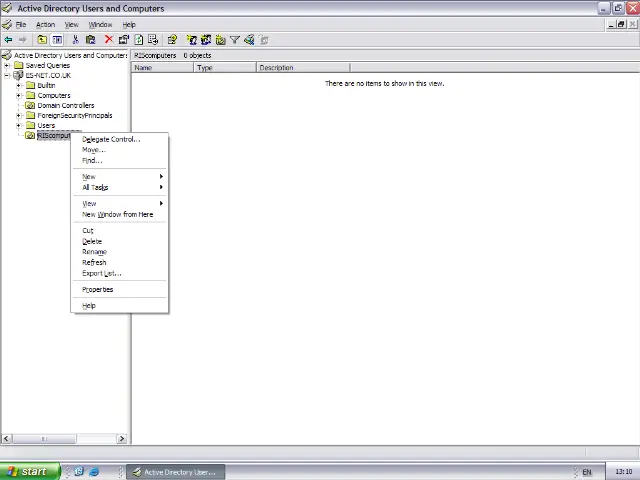Expand the Builtin folder node
640x480 pixels.
point(19,86)
